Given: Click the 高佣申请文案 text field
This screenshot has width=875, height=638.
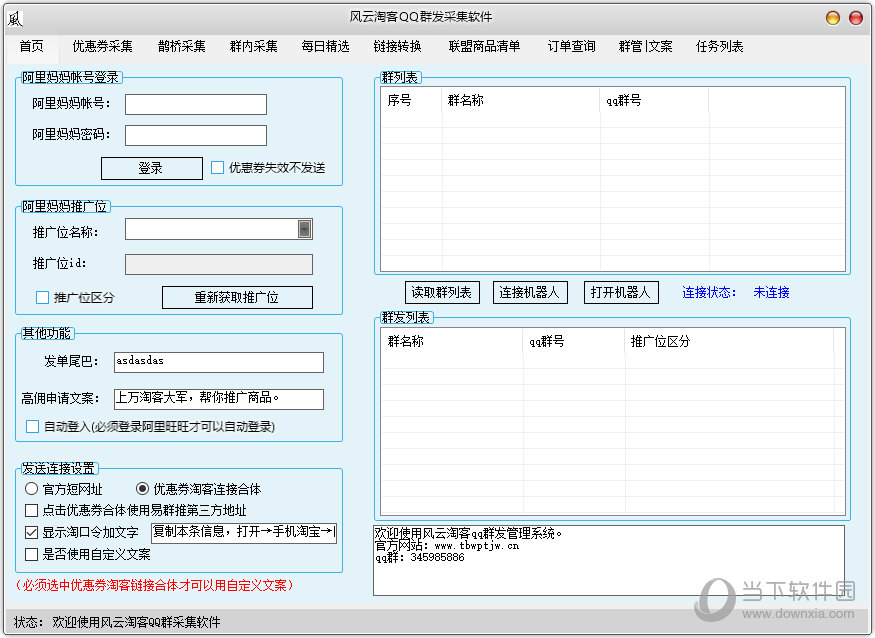Looking at the screenshot, I should (219, 399).
